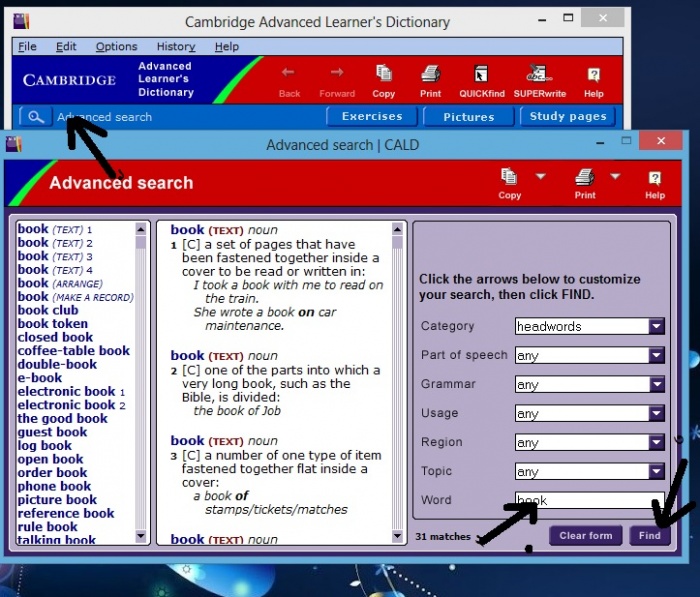Select 'double-book' in the results list
This screenshot has width=700, height=597.
pos(57,364)
